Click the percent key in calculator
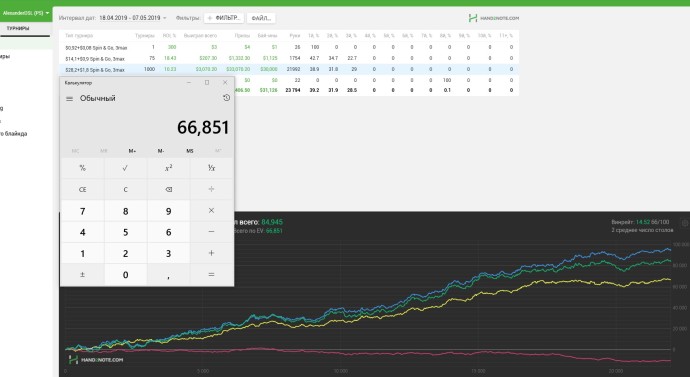 pyautogui.click(x=82, y=168)
